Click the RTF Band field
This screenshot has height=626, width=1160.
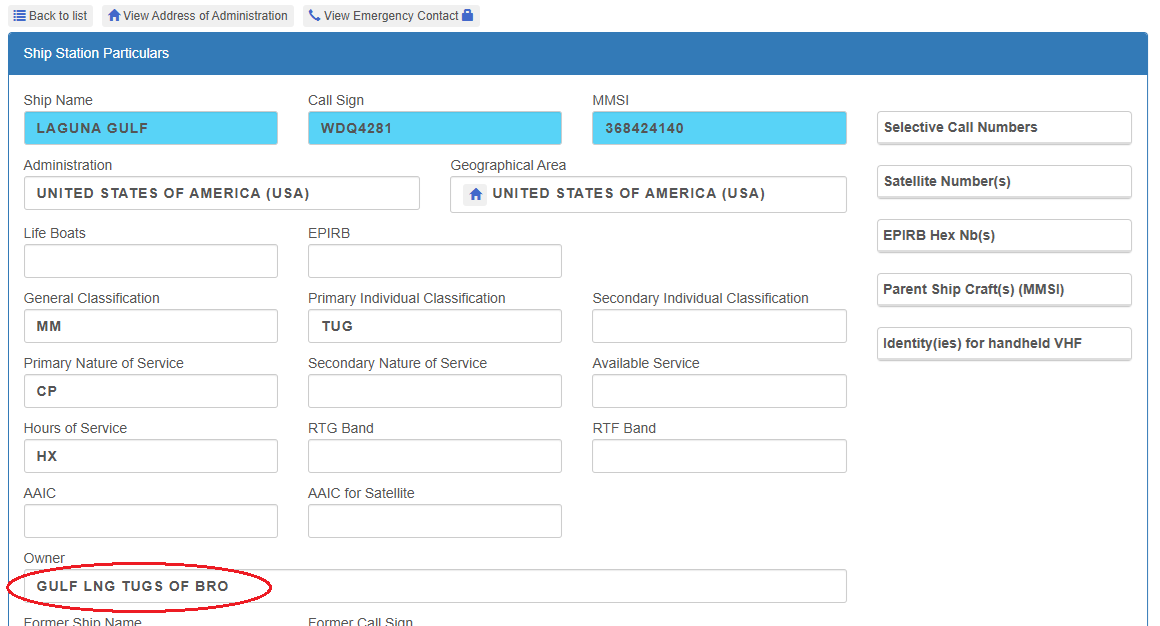(719, 457)
